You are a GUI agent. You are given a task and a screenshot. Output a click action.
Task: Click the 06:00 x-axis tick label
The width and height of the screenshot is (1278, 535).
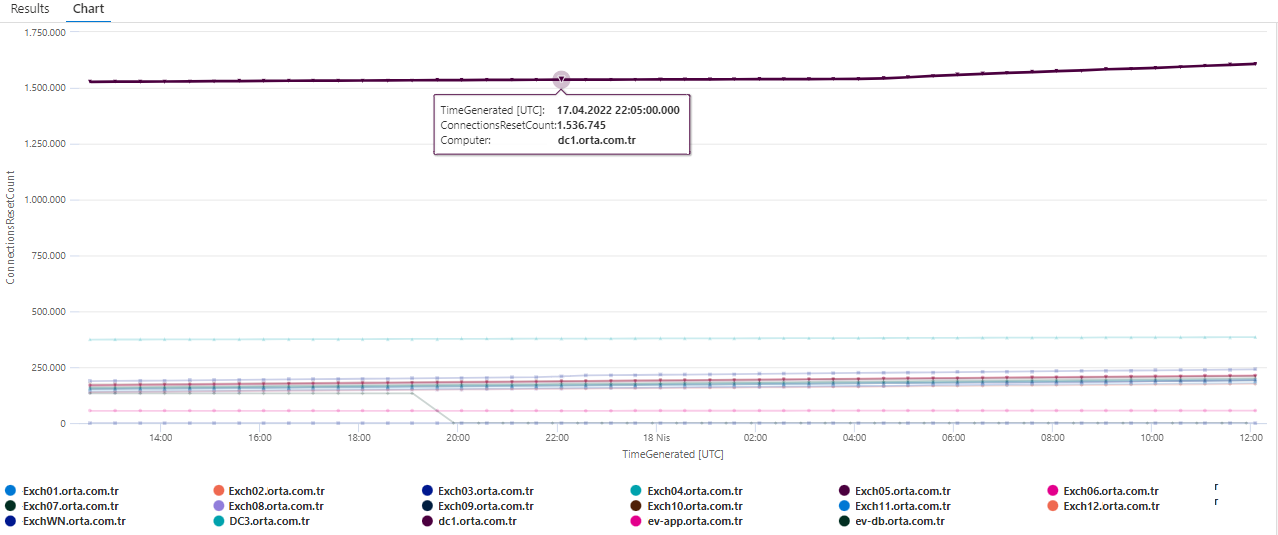953,438
